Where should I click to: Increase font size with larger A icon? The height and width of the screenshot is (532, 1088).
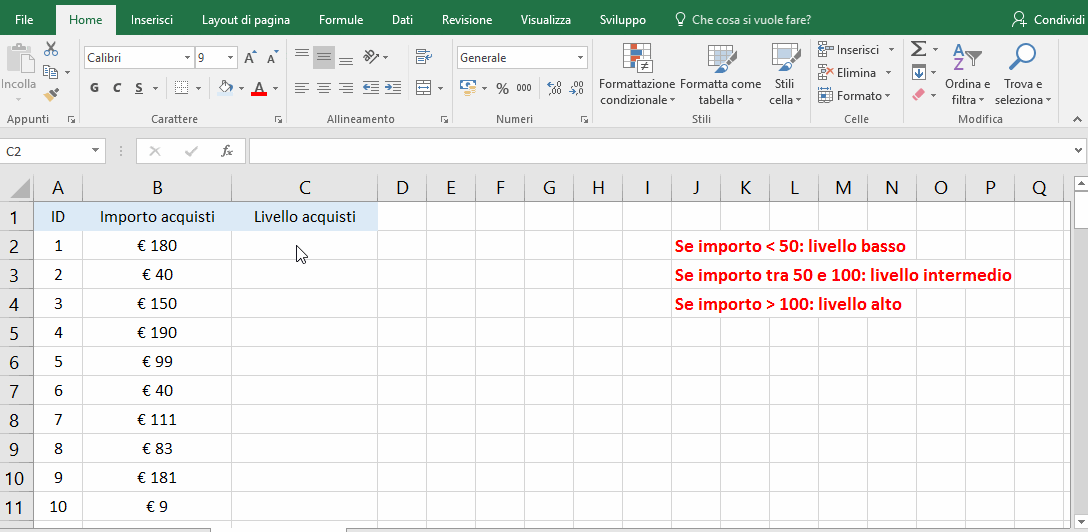250,58
